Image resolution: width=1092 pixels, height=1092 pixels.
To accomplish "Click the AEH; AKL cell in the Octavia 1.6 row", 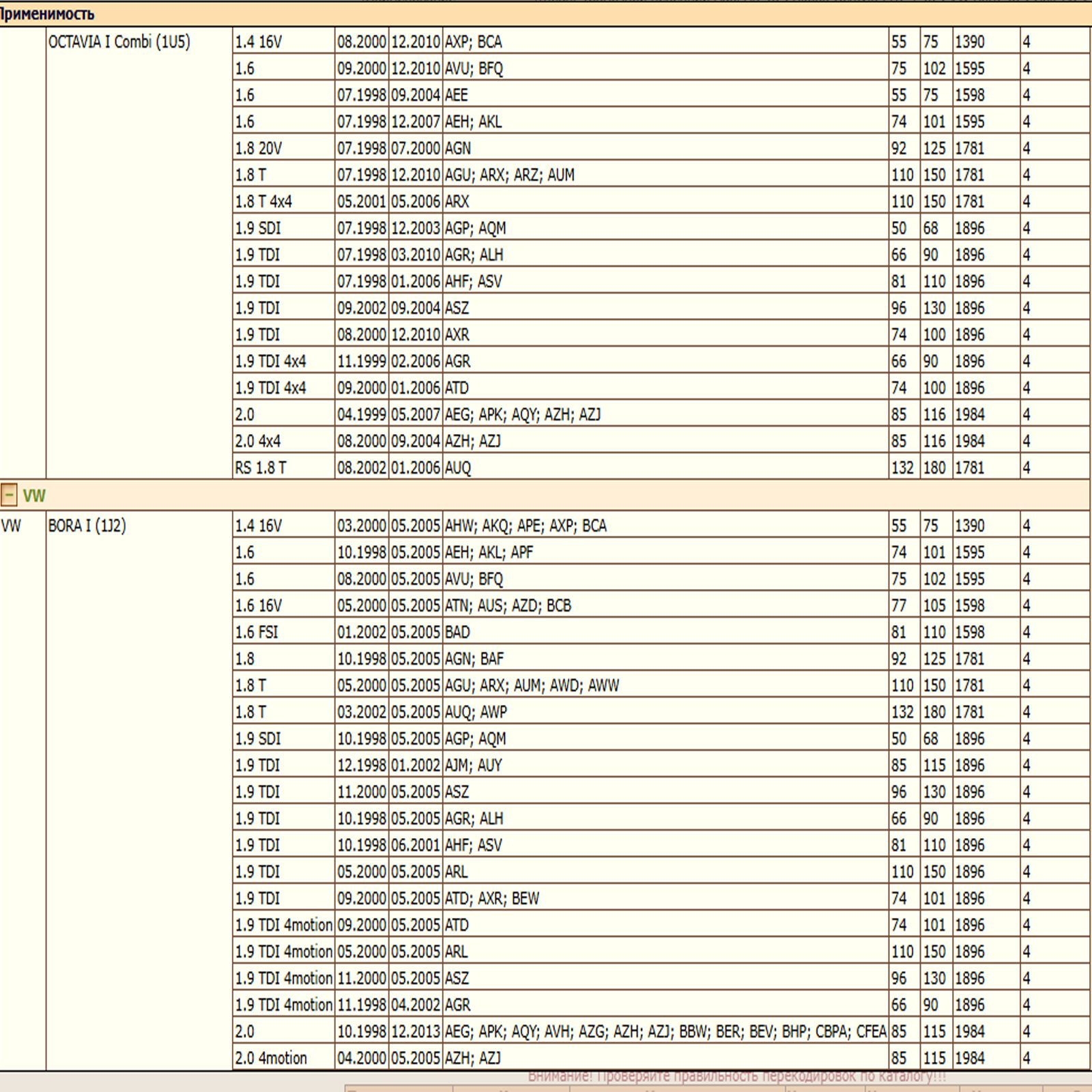I will [x=665, y=122].
